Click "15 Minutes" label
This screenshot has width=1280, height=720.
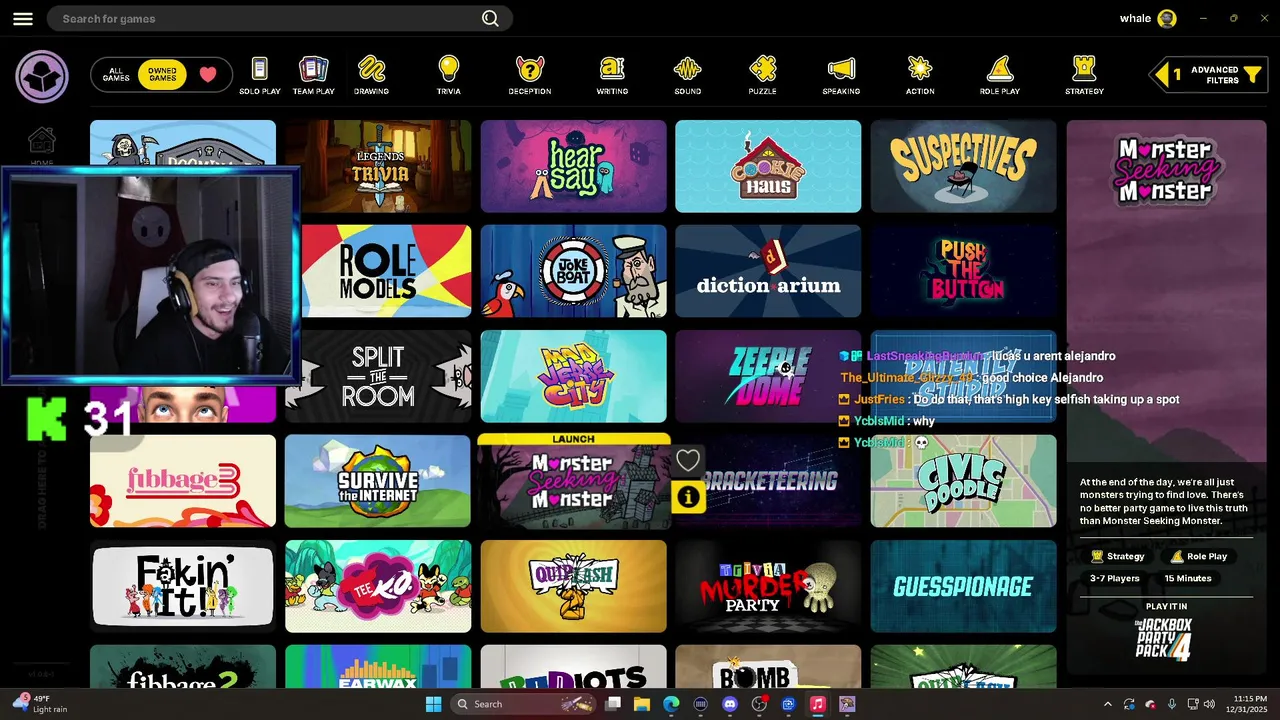tap(1188, 578)
